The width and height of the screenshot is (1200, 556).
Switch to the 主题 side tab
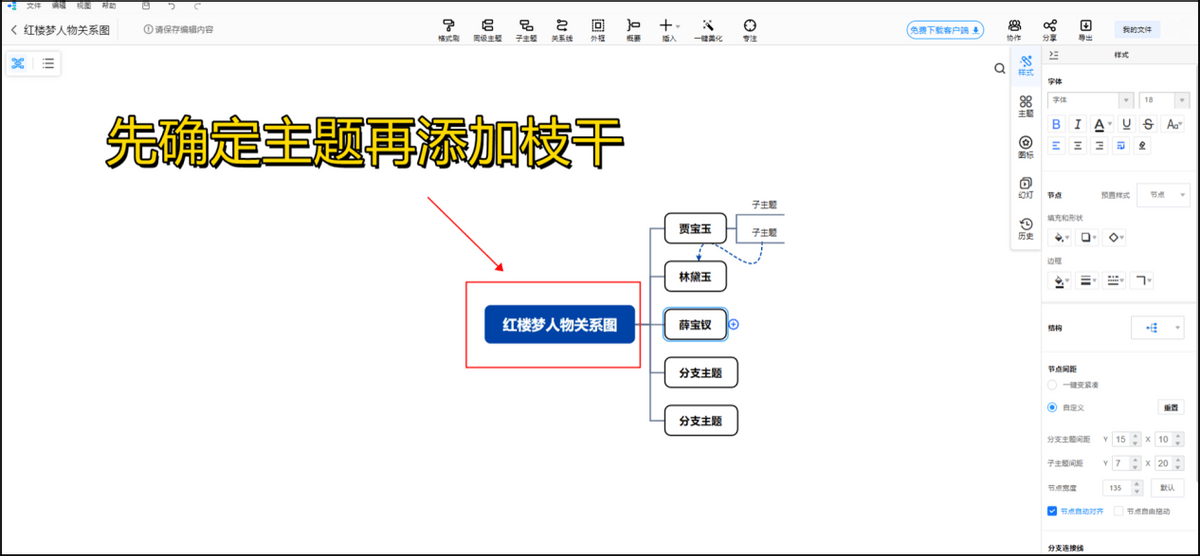point(1025,106)
